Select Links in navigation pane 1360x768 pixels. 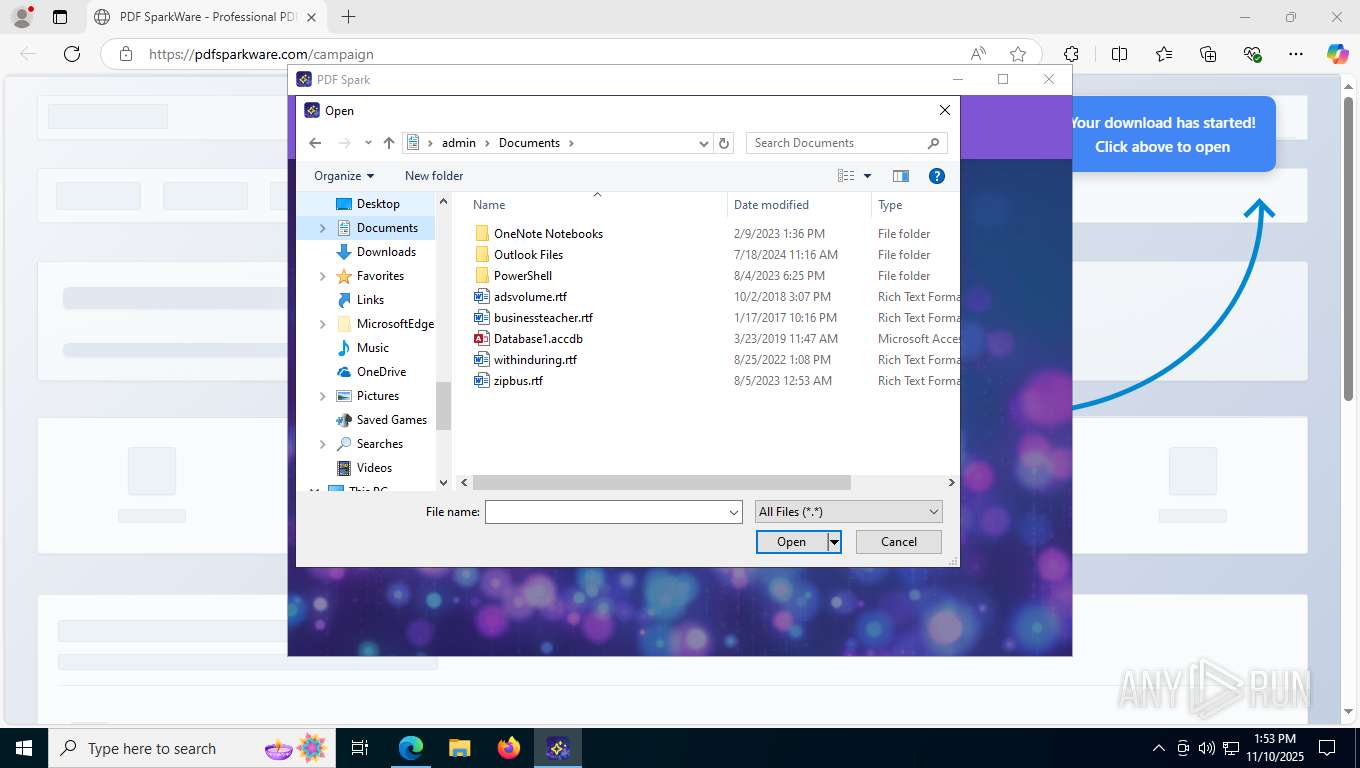point(370,300)
